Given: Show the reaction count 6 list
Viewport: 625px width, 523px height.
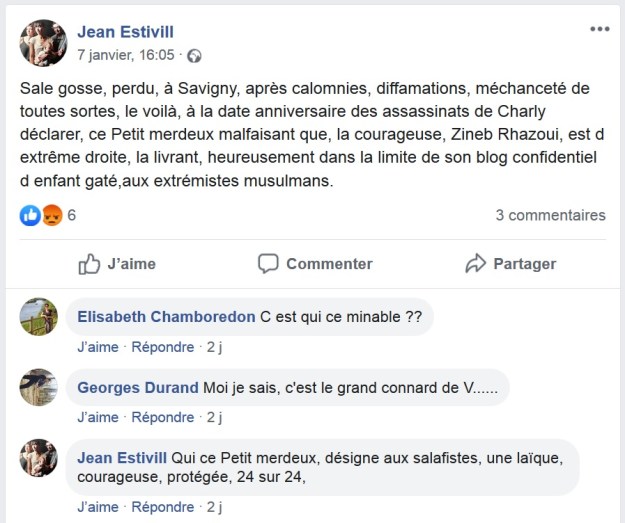Looking at the screenshot, I should (x=72, y=215).
